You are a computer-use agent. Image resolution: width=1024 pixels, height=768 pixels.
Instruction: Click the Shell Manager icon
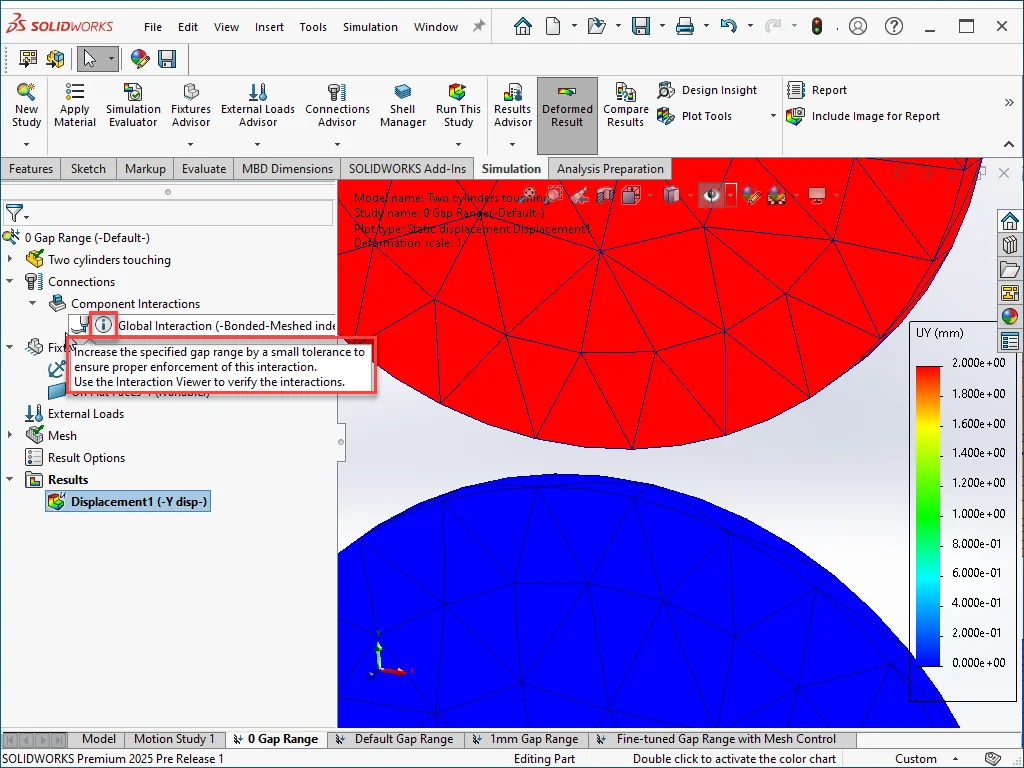[x=403, y=105]
